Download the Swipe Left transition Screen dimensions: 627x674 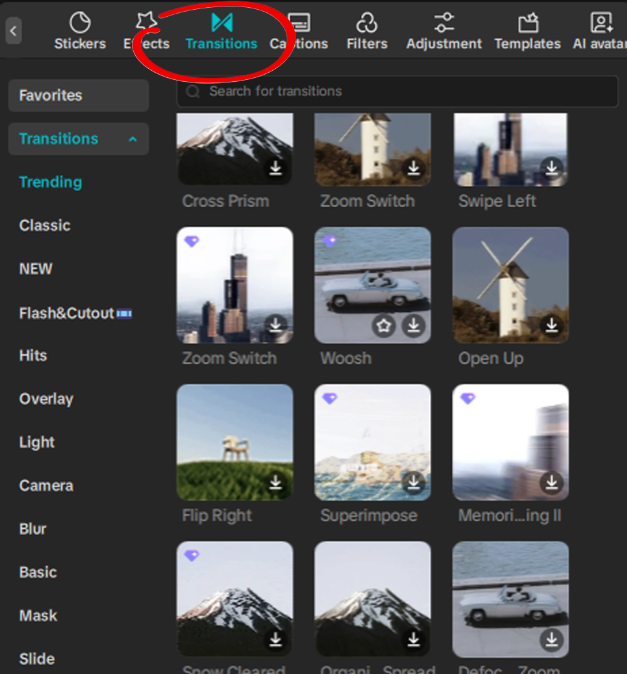click(551, 168)
